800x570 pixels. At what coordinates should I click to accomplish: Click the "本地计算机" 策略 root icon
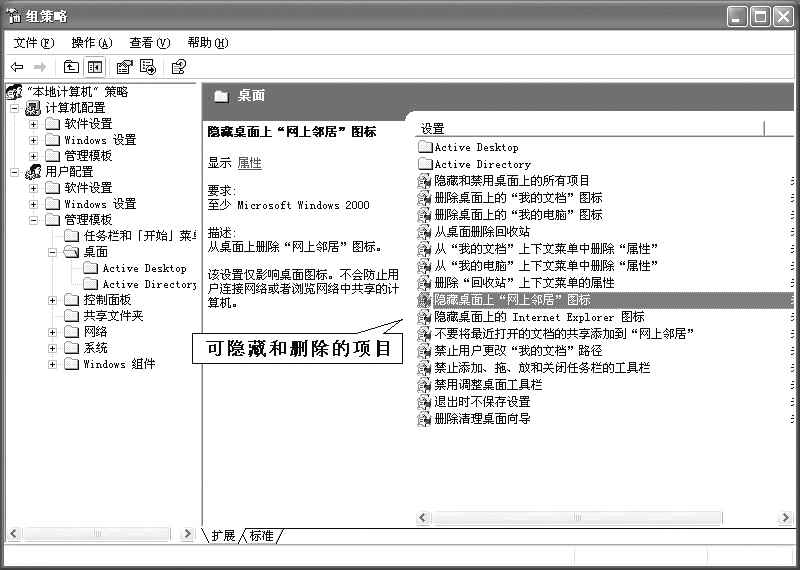coord(14,92)
